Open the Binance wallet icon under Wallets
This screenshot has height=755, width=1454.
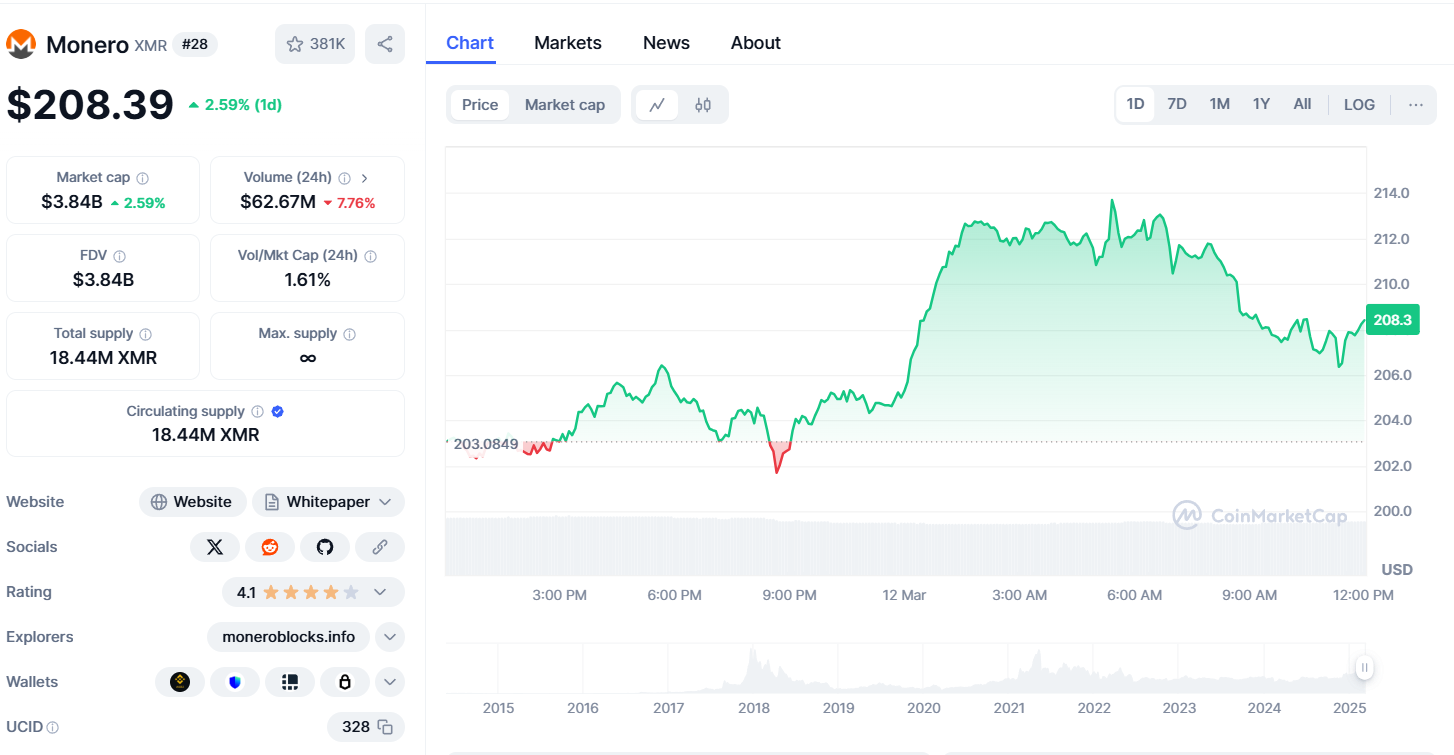180,681
